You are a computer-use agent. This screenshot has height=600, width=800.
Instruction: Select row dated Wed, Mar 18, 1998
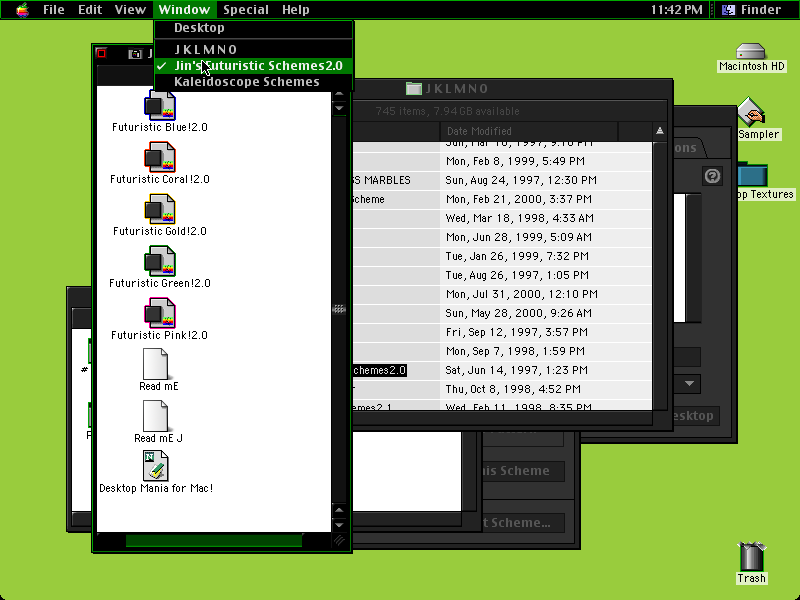click(x=502, y=218)
